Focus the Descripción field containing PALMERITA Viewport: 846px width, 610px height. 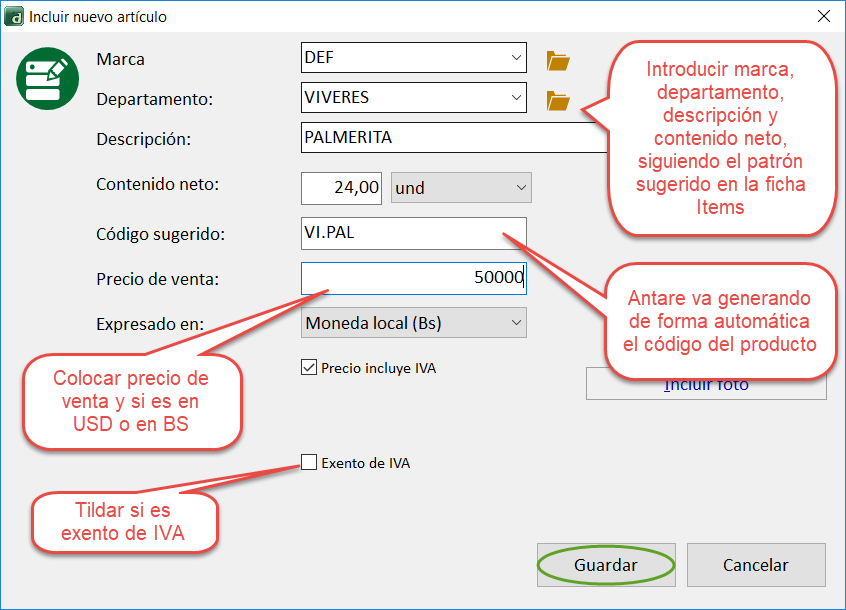pyautogui.click(x=450, y=137)
